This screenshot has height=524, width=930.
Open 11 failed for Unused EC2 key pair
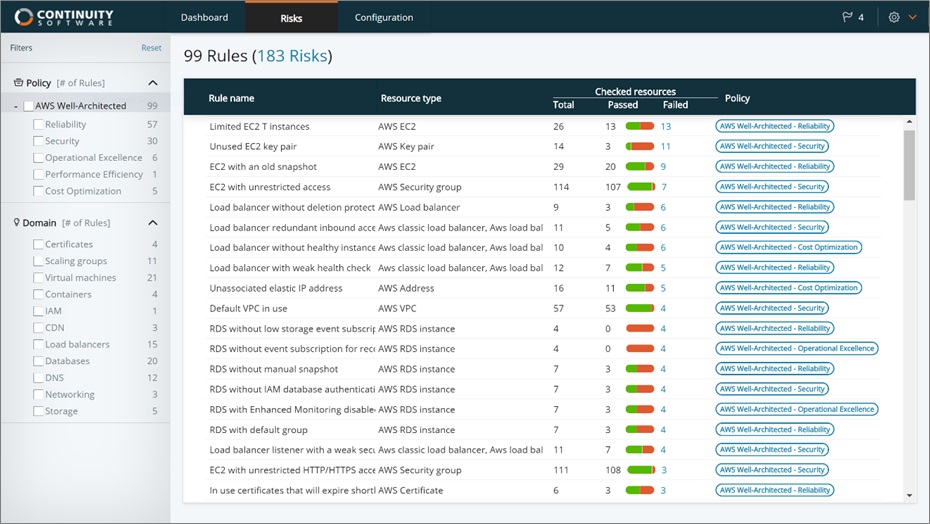pos(665,147)
